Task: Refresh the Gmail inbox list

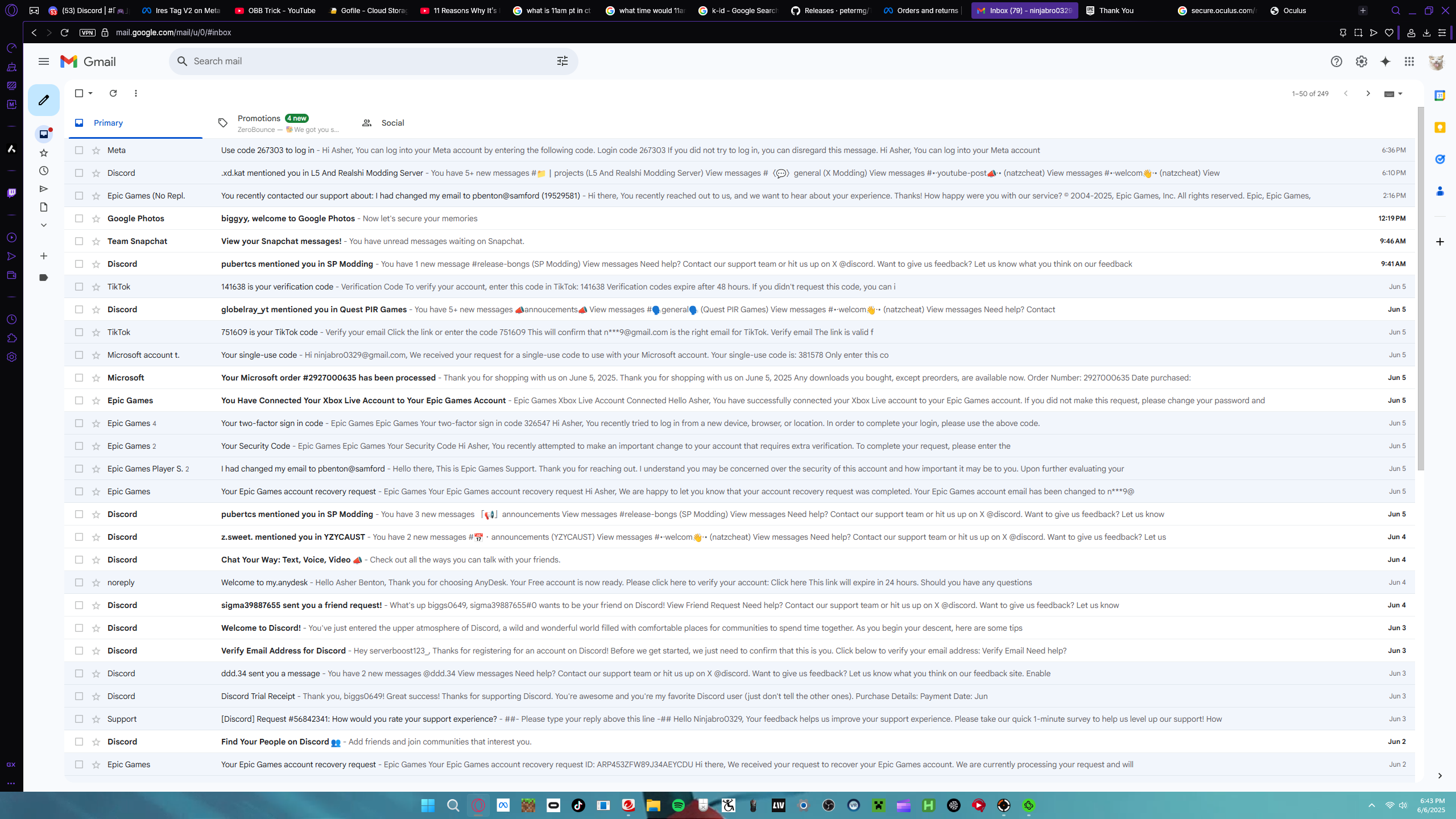Action: [113, 93]
